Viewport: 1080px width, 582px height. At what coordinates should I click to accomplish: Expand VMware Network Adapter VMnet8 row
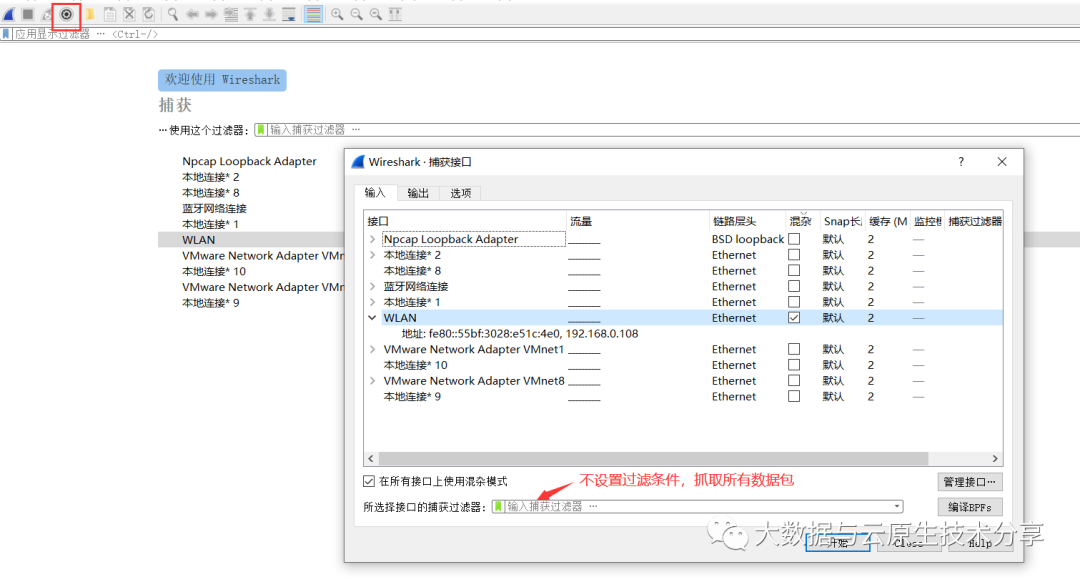tap(373, 380)
